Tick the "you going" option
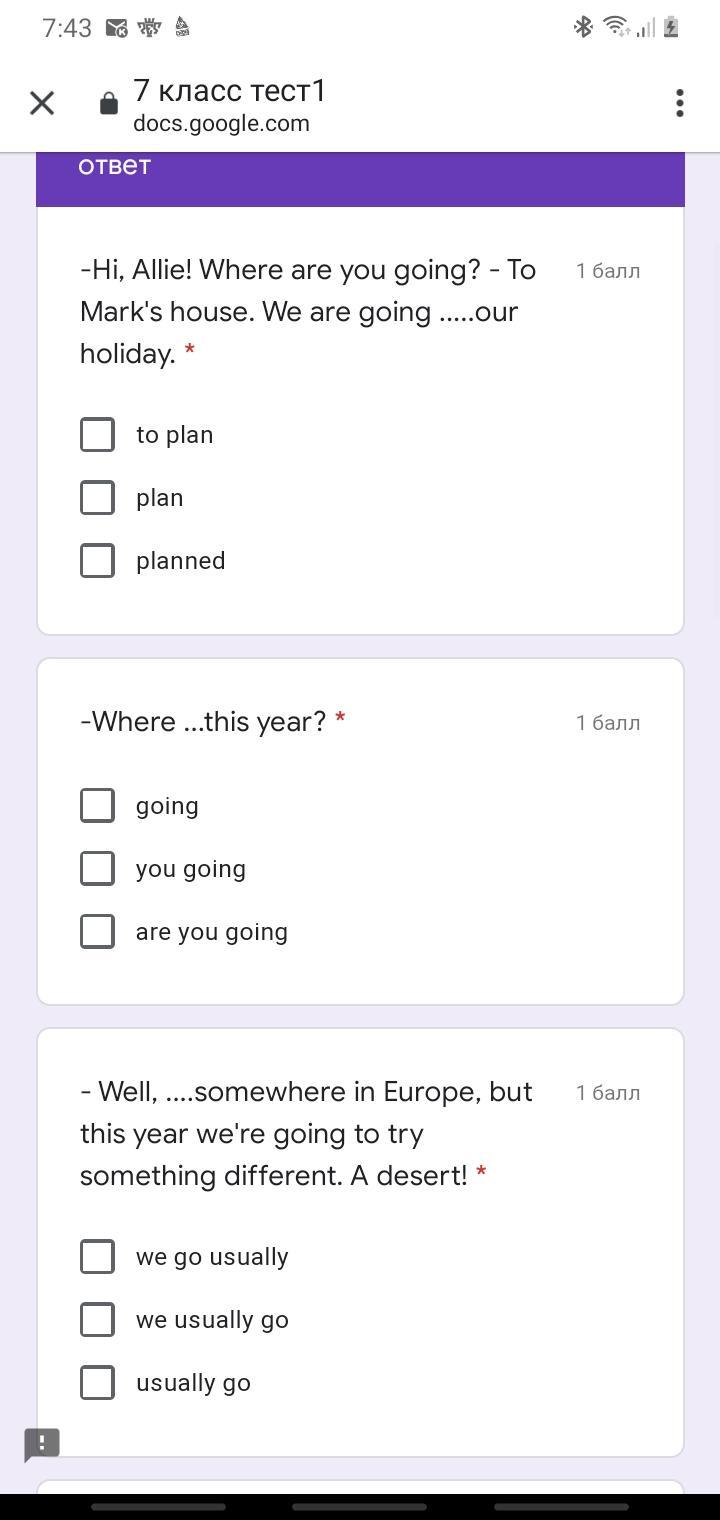 (97, 869)
